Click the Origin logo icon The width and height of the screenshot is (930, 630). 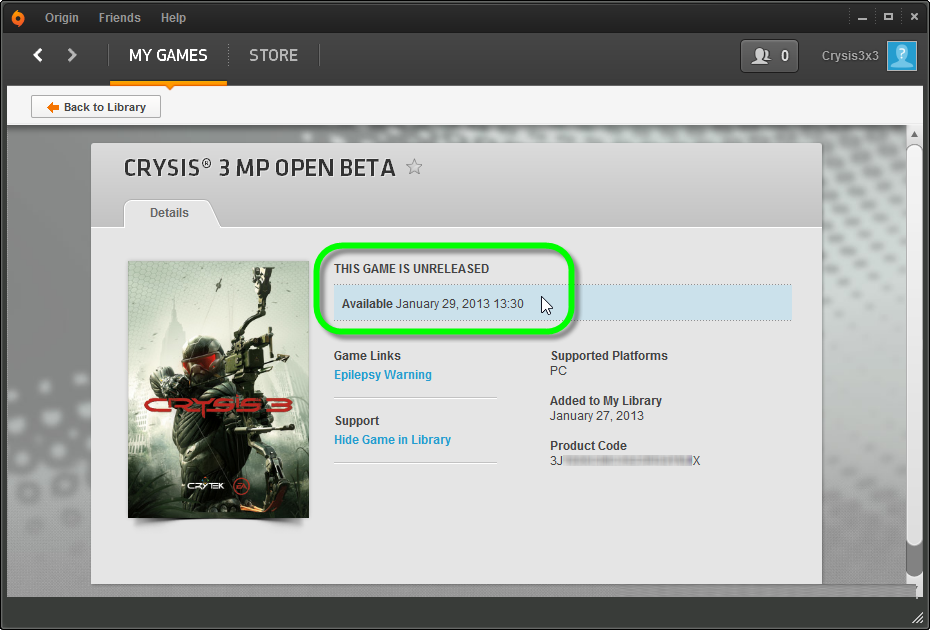[x=18, y=17]
